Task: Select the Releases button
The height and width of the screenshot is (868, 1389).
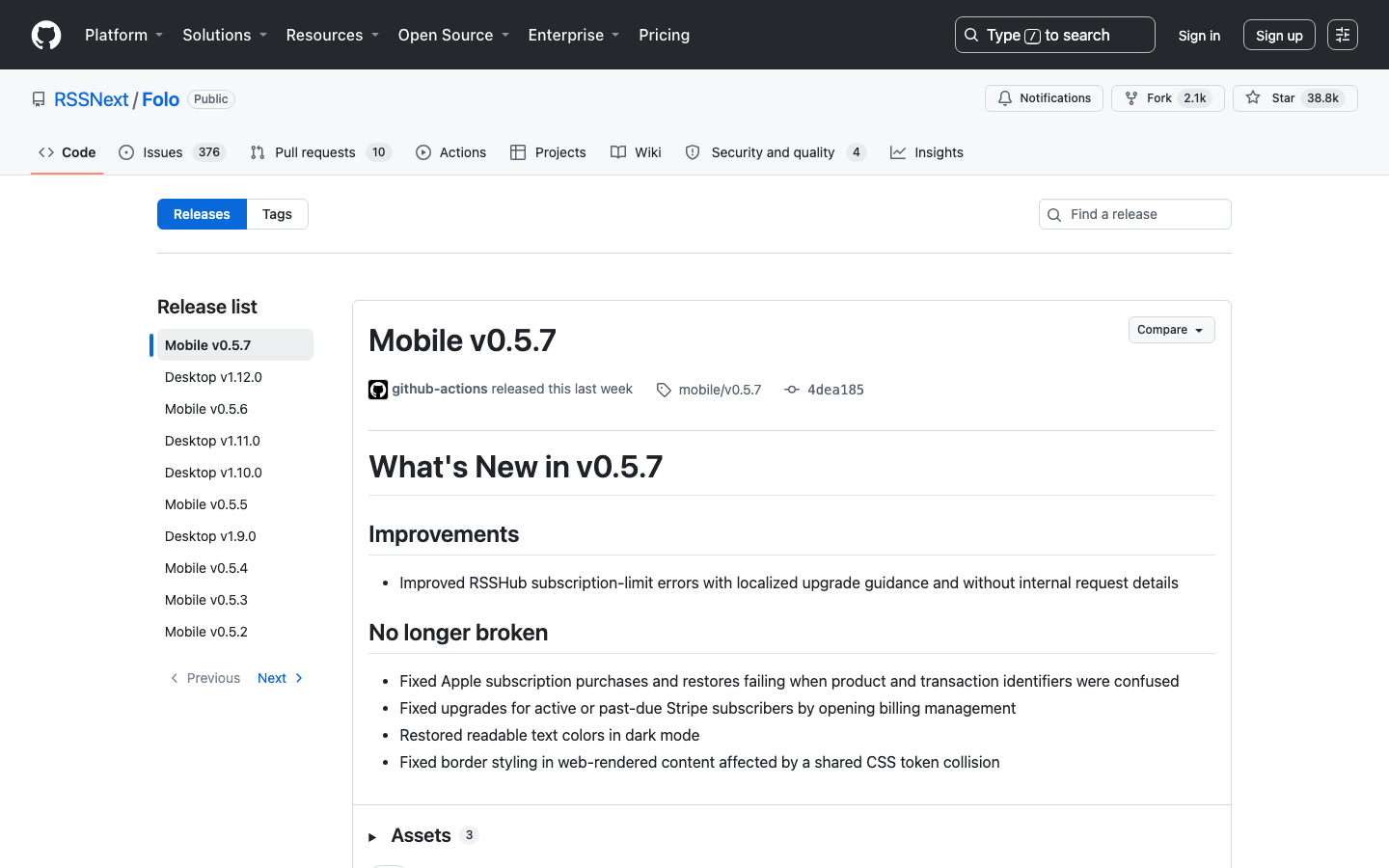Action: pyautogui.click(x=202, y=214)
